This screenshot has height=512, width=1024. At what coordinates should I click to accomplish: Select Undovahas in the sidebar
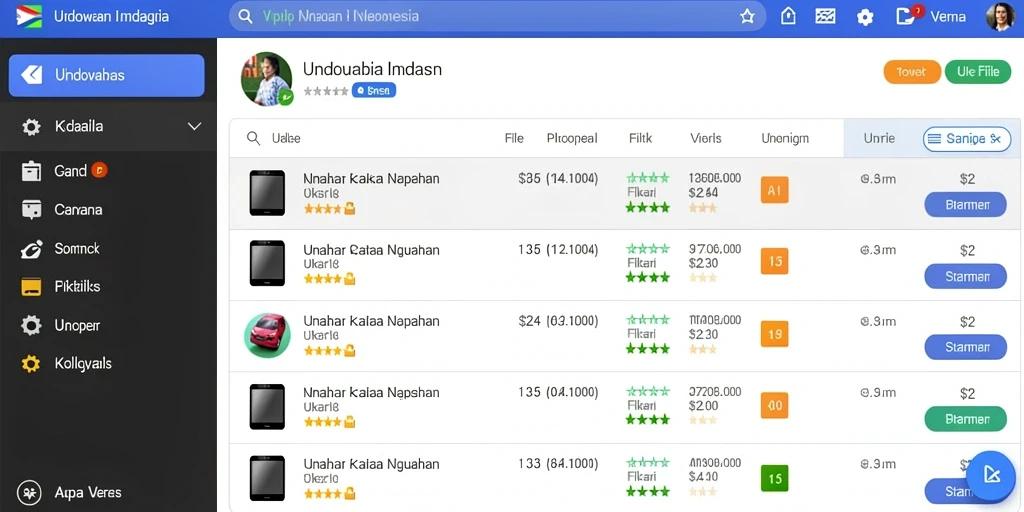coord(106,75)
